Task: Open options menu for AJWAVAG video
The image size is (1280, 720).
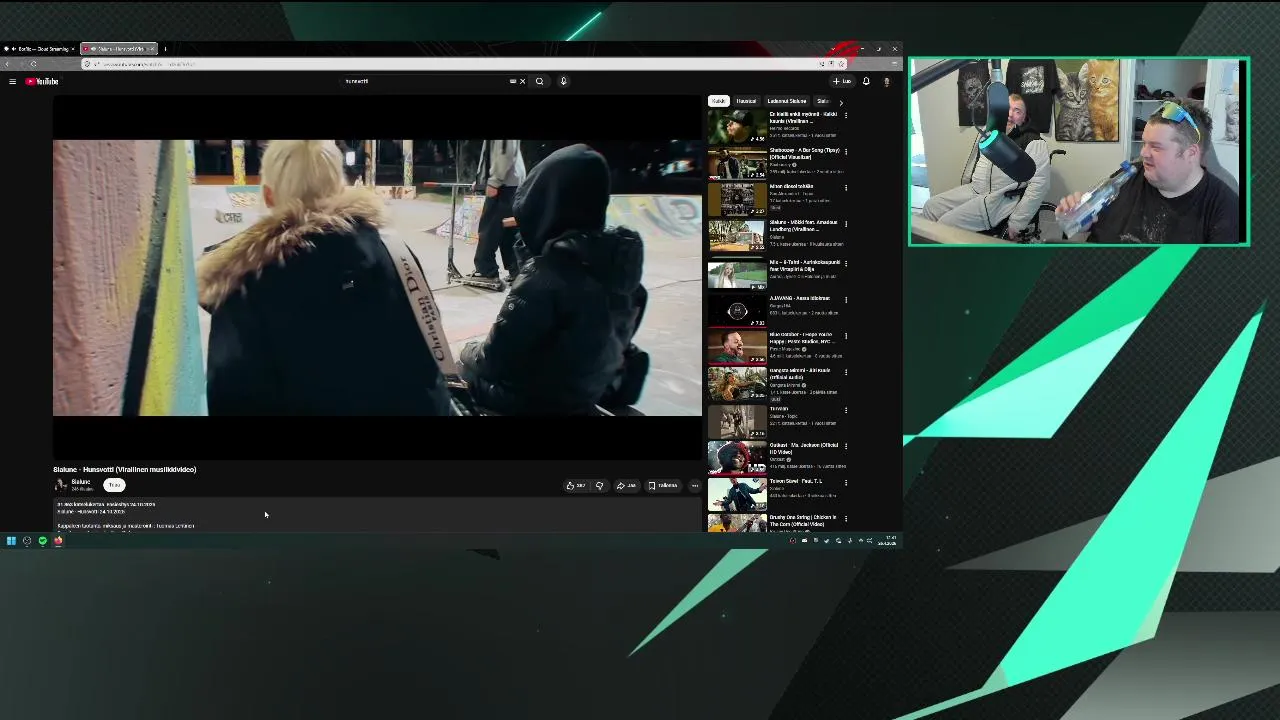Action: [846, 299]
